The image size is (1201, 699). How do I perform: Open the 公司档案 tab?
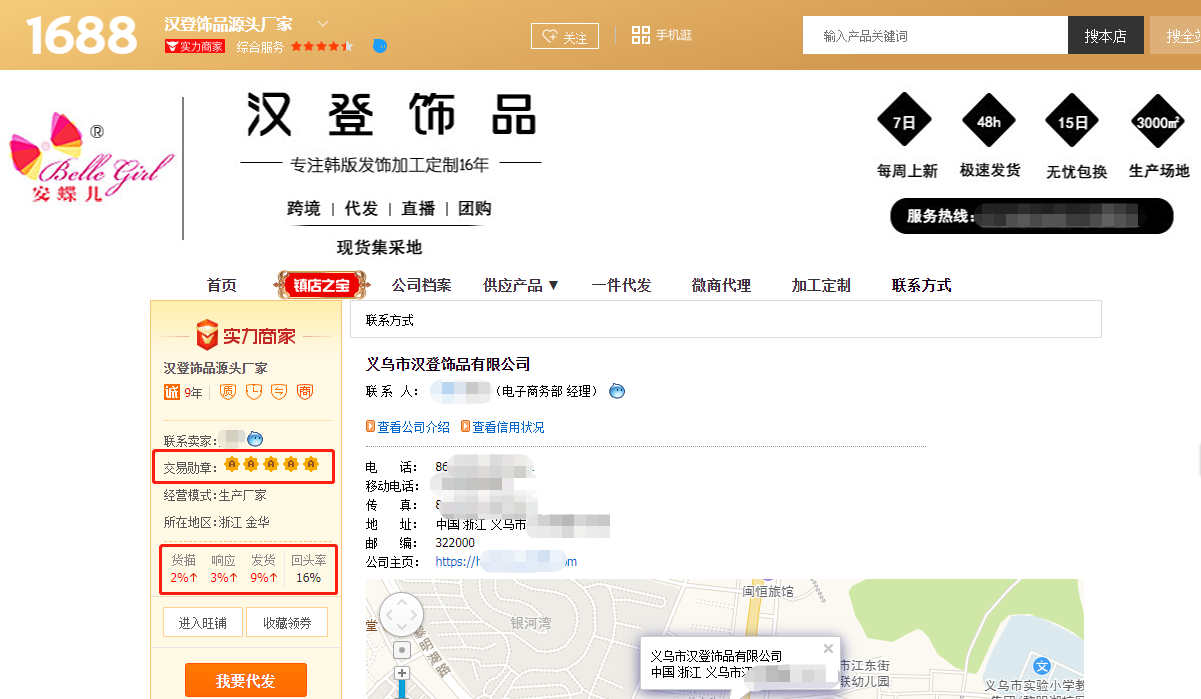(x=421, y=285)
